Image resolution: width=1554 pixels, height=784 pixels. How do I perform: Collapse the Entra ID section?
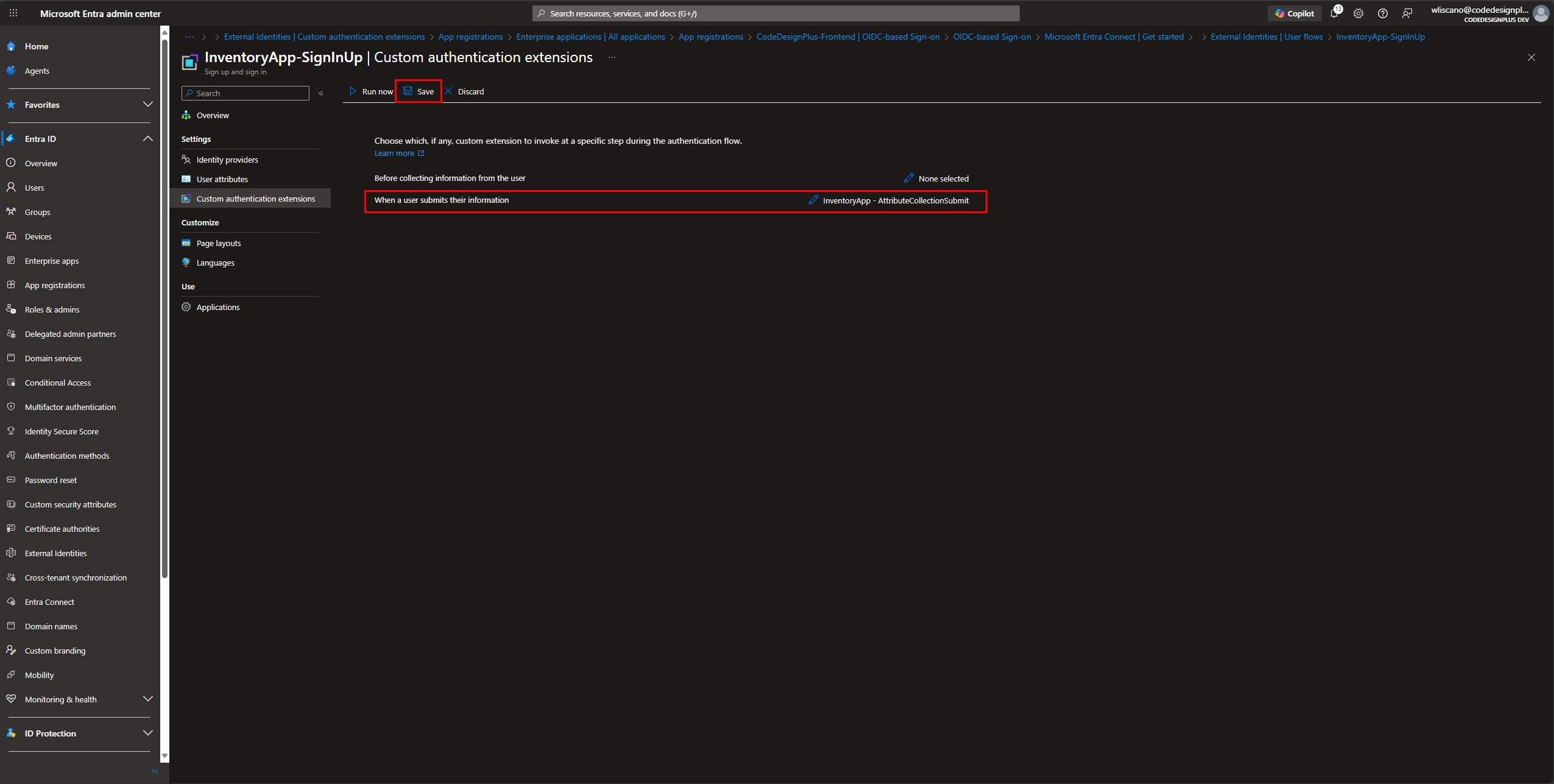pyautogui.click(x=147, y=139)
